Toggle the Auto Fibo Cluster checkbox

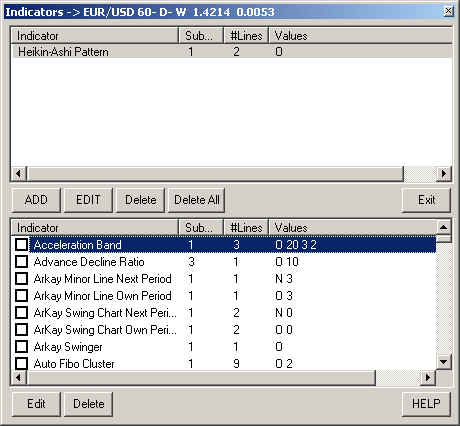pos(21,364)
